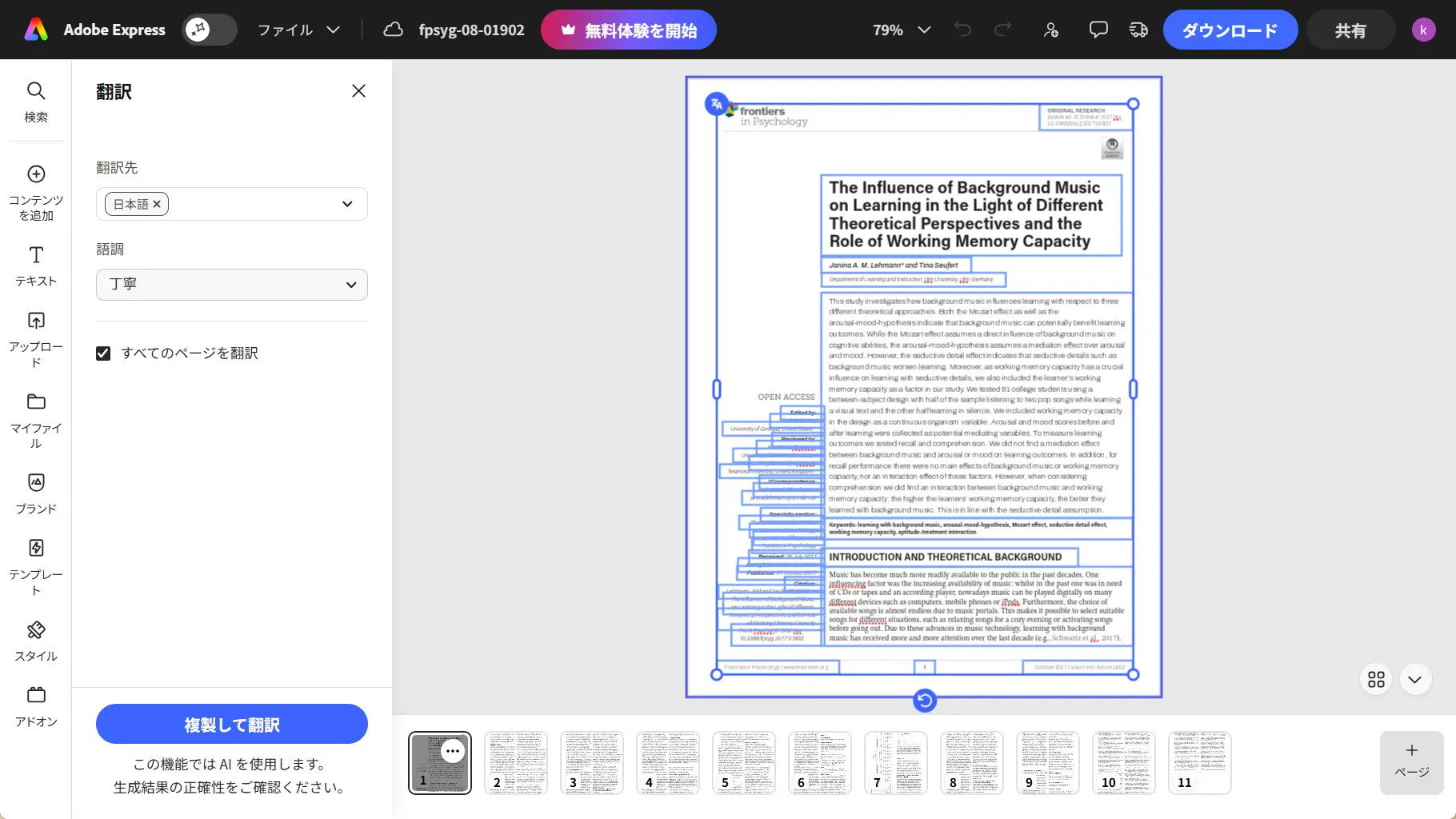Open the more options on page 1 thumbnail
This screenshot has height=819, width=1456.
453,751
